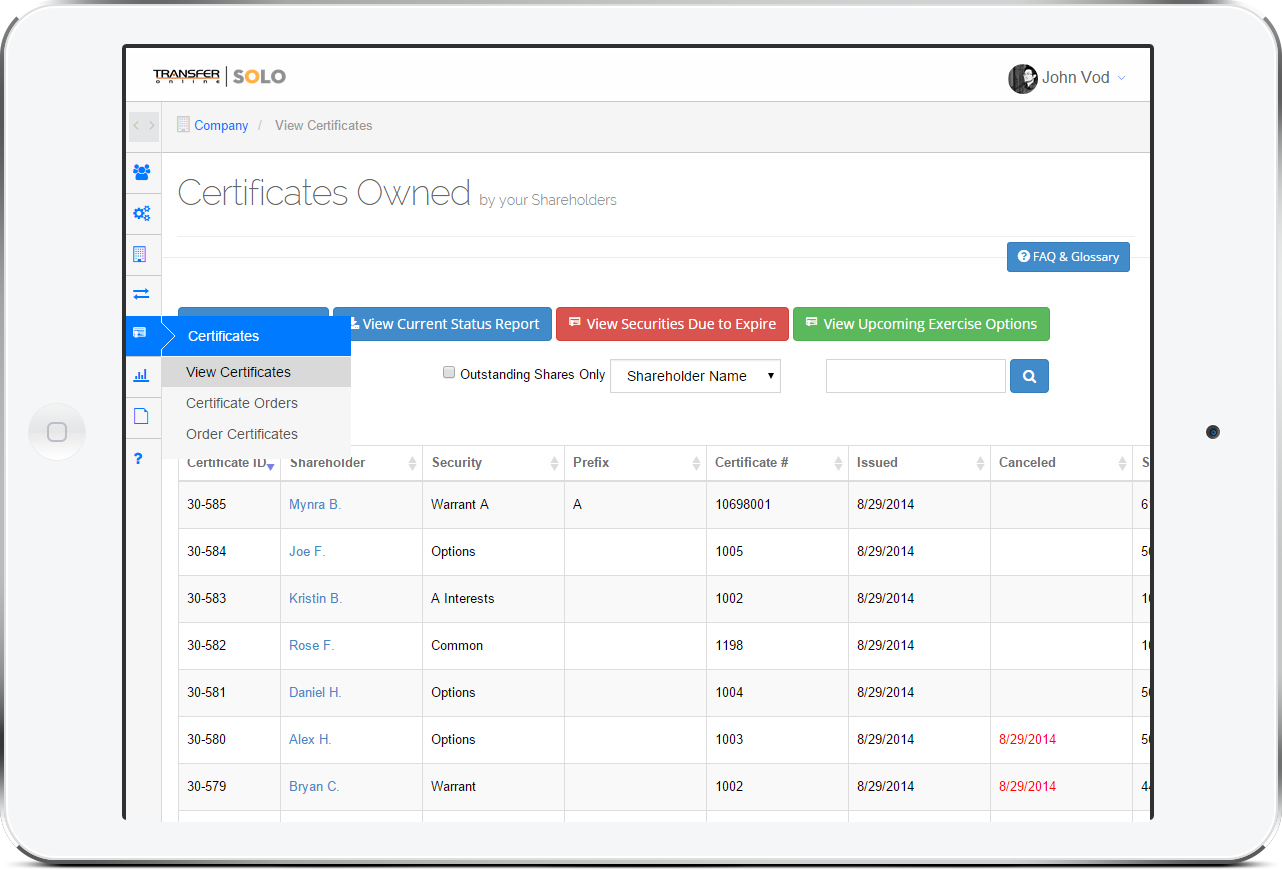Open the Transfers arrows icon in sidebar
1282x870 pixels.
(141, 294)
